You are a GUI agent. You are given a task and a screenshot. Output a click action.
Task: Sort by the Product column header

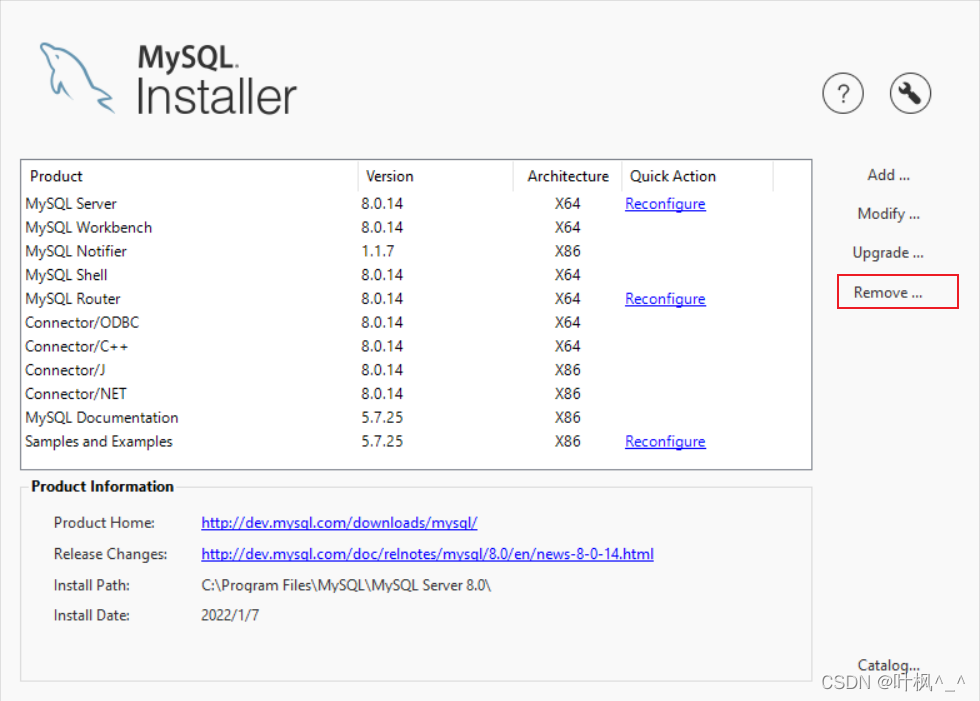(x=190, y=176)
